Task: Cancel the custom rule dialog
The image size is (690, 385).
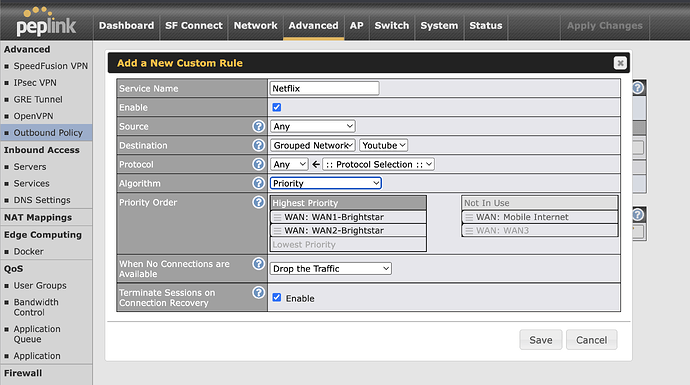Action: [x=591, y=340]
